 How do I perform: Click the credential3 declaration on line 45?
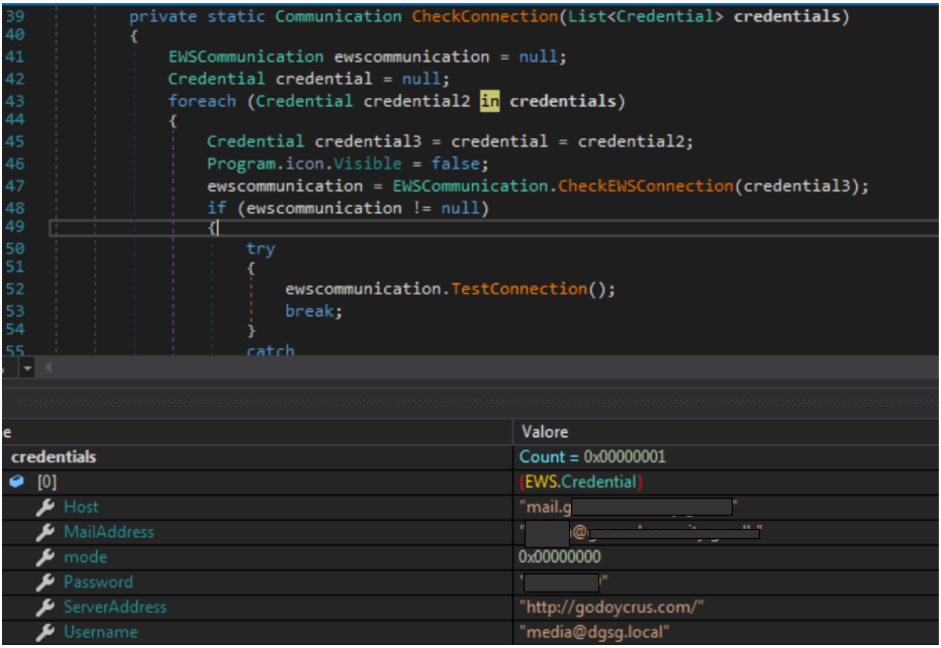click(x=368, y=142)
